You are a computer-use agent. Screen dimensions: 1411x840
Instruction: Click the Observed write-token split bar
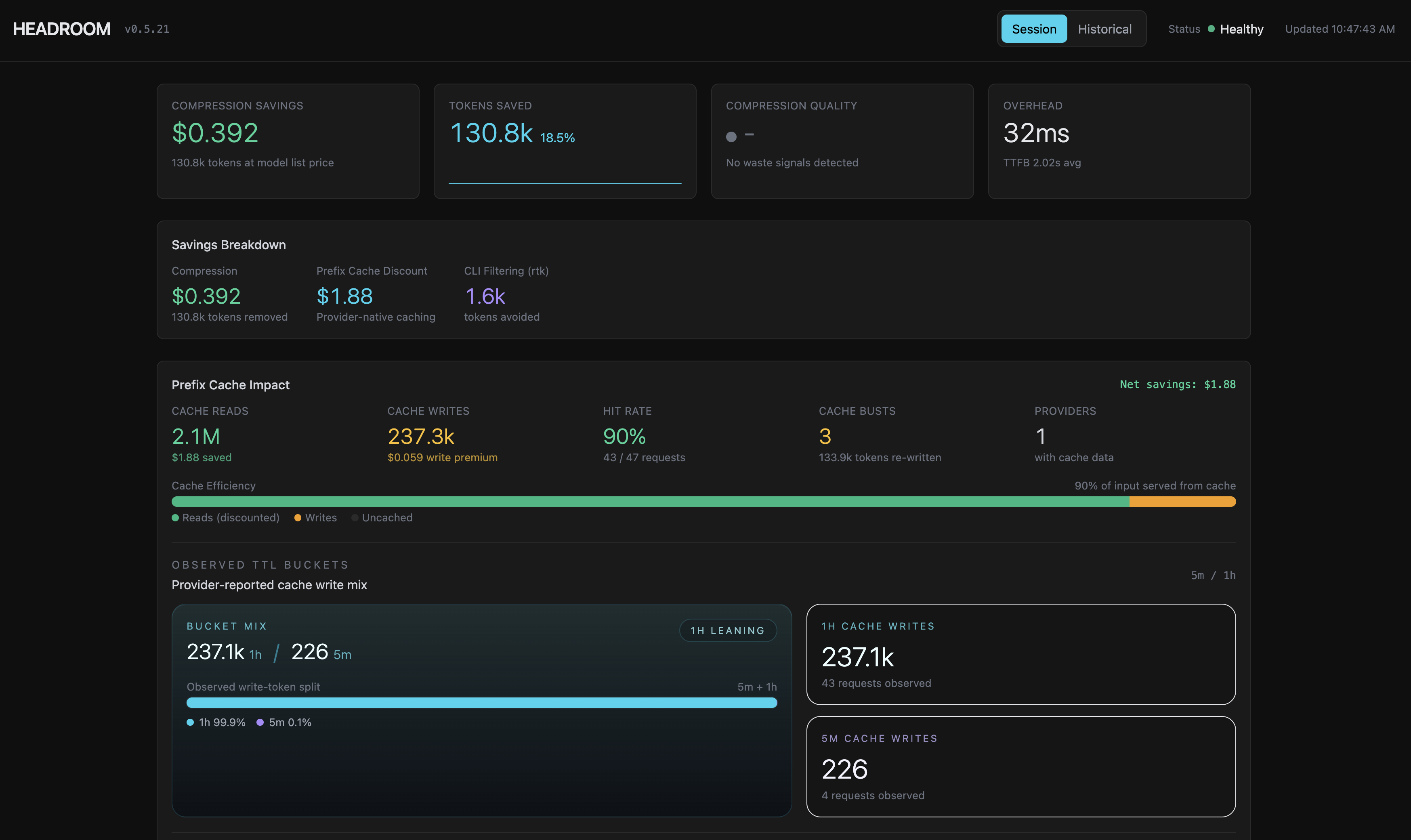[482, 702]
